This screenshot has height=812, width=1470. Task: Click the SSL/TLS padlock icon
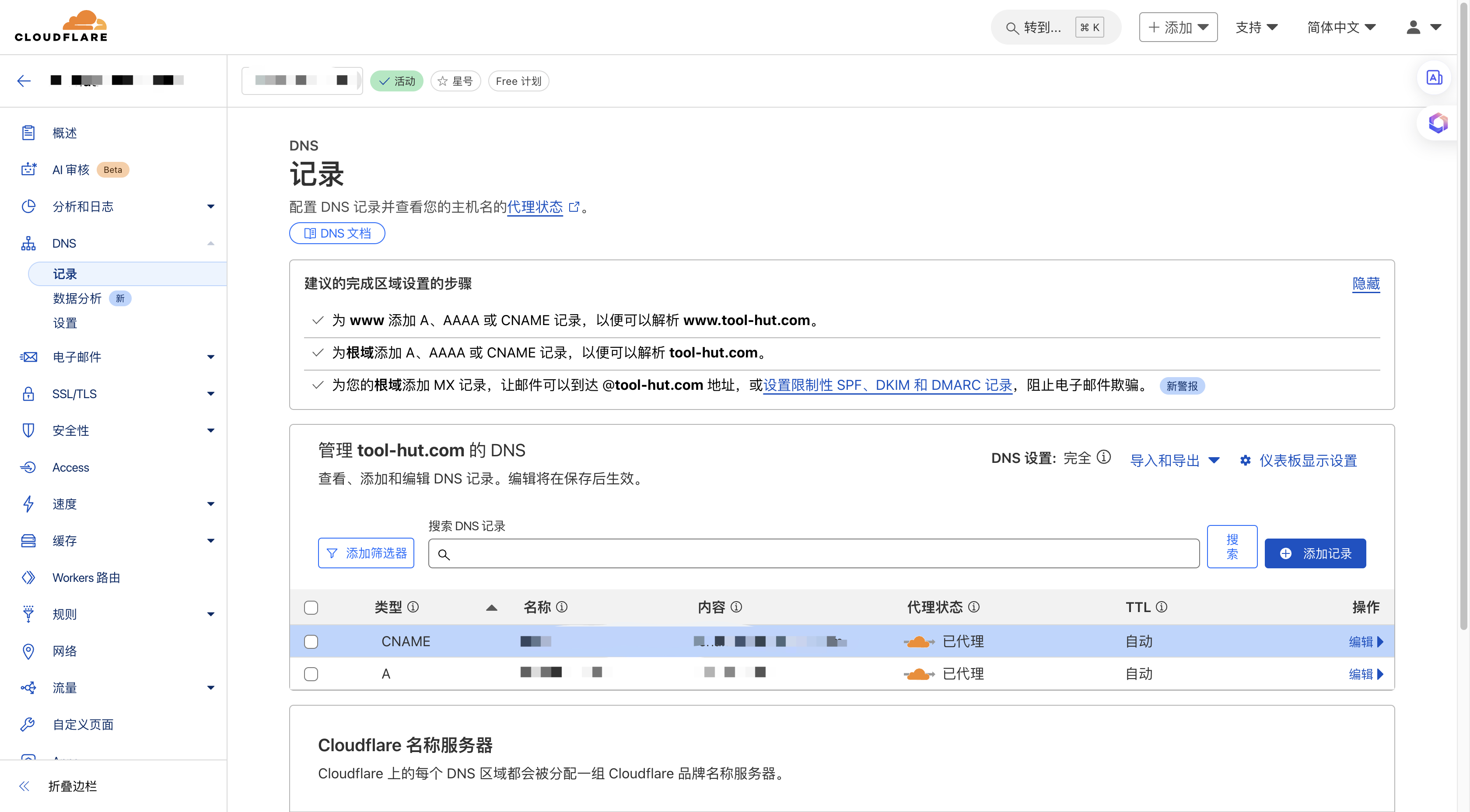coord(28,394)
